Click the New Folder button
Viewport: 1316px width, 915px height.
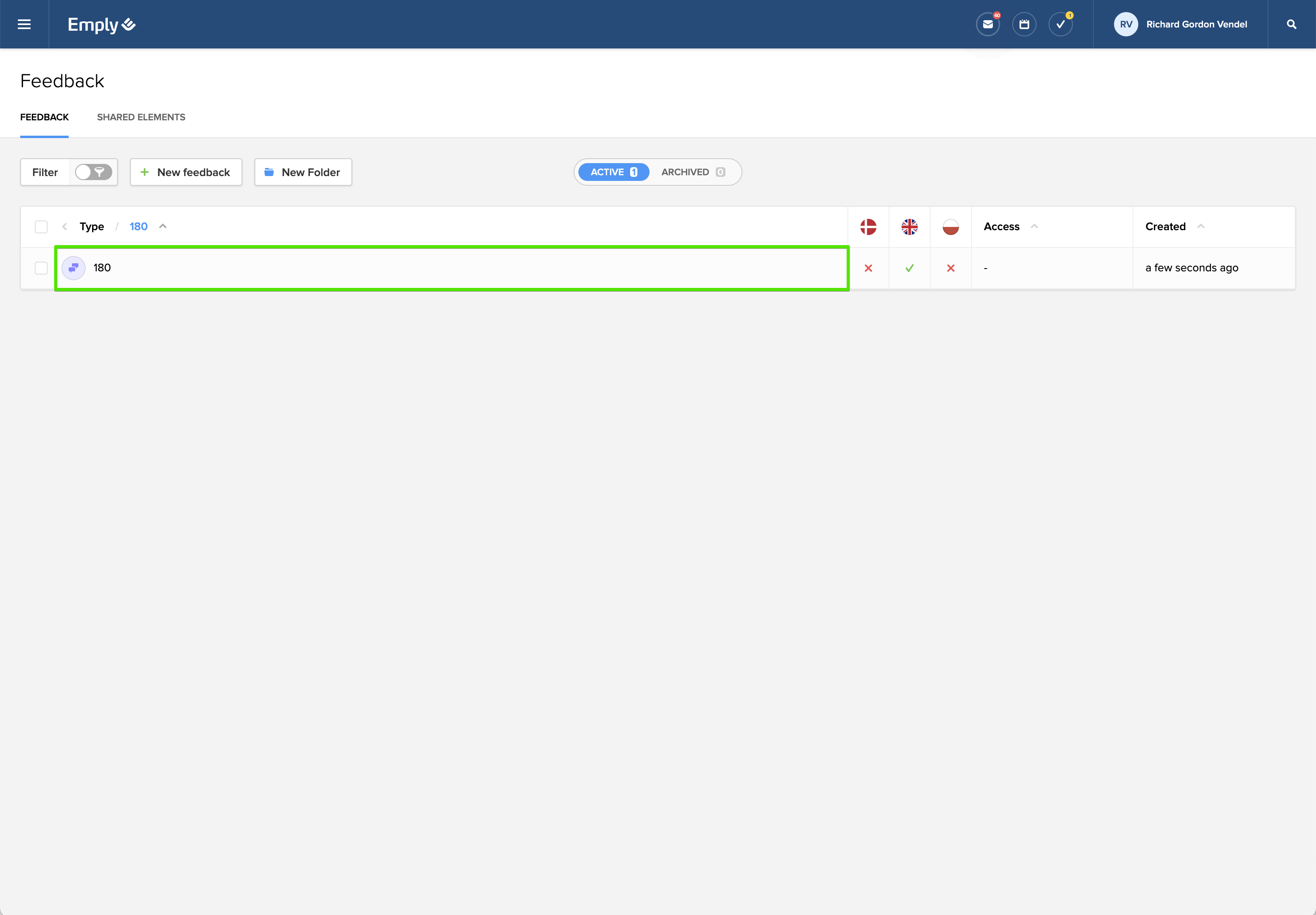coord(303,172)
